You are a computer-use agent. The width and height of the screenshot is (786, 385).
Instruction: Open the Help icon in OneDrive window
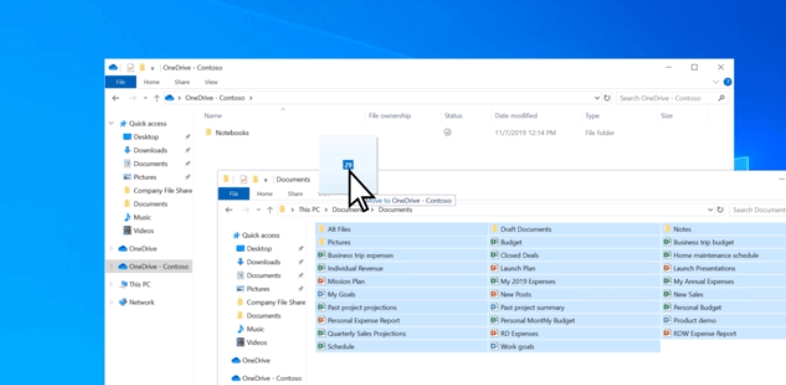tap(727, 82)
